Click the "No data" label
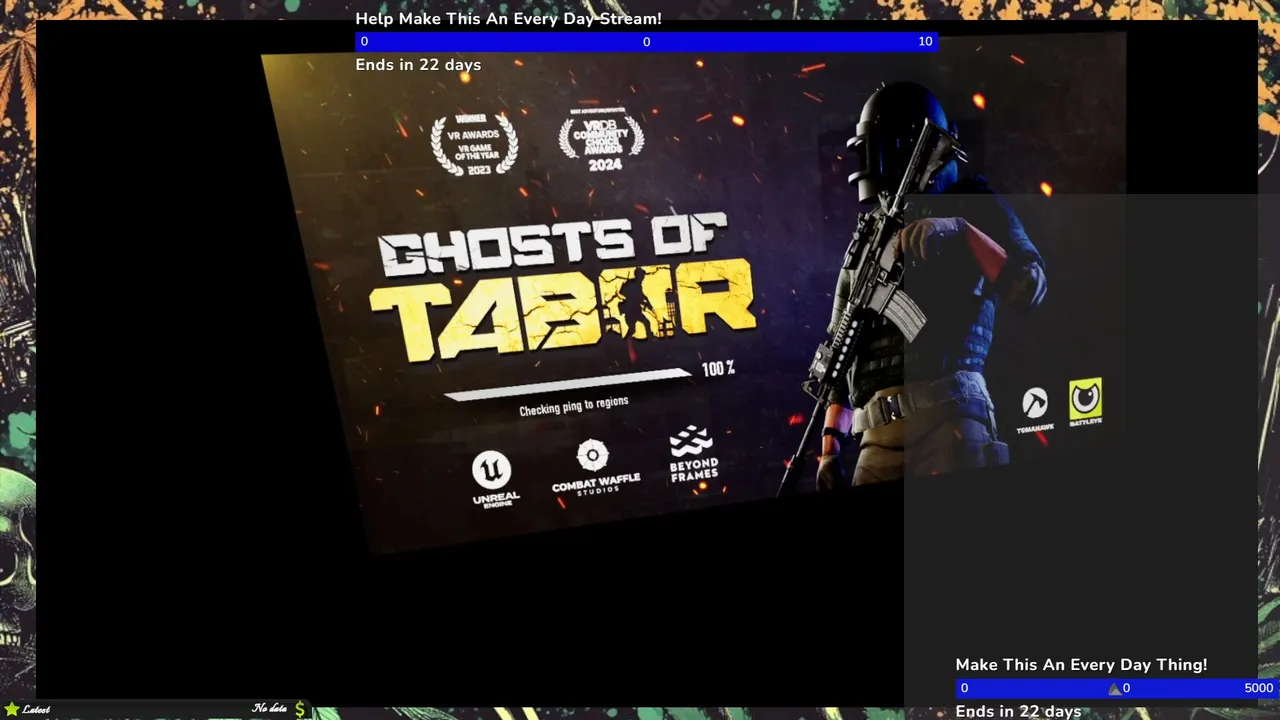The image size is (1280, 720). [270, 709]
